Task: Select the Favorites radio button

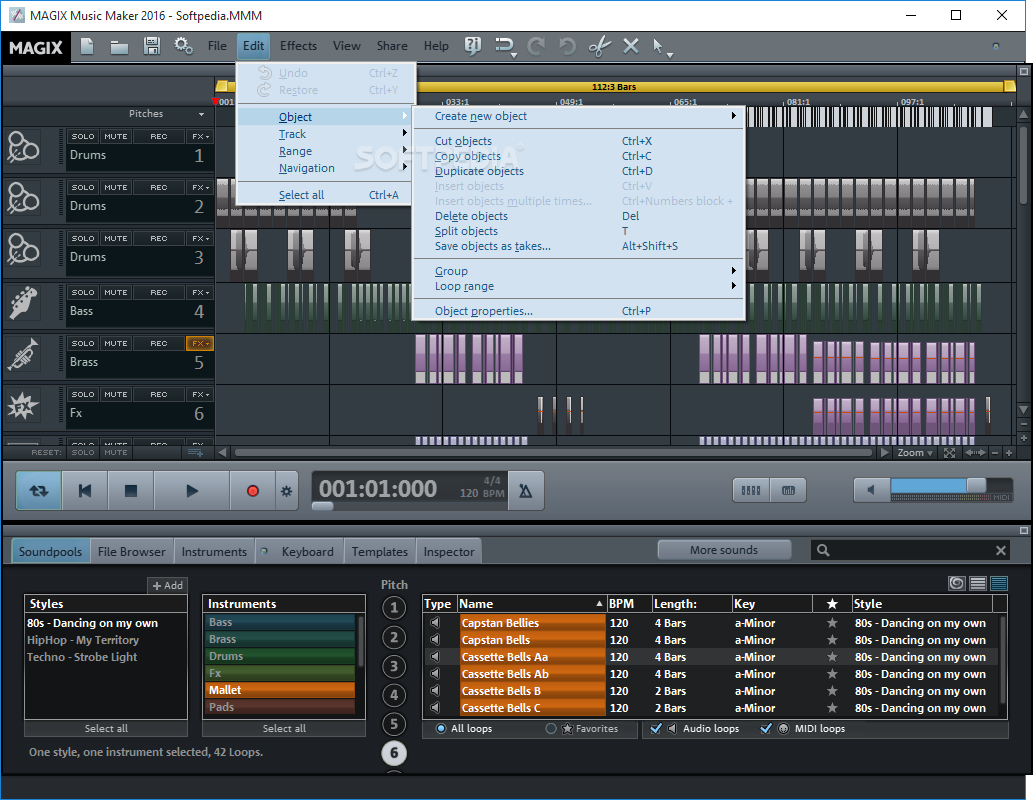Action: tap(551, 728)
